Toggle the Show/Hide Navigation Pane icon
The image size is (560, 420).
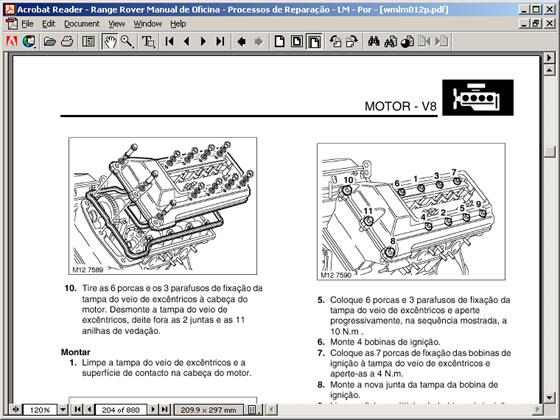coord(88,42)
